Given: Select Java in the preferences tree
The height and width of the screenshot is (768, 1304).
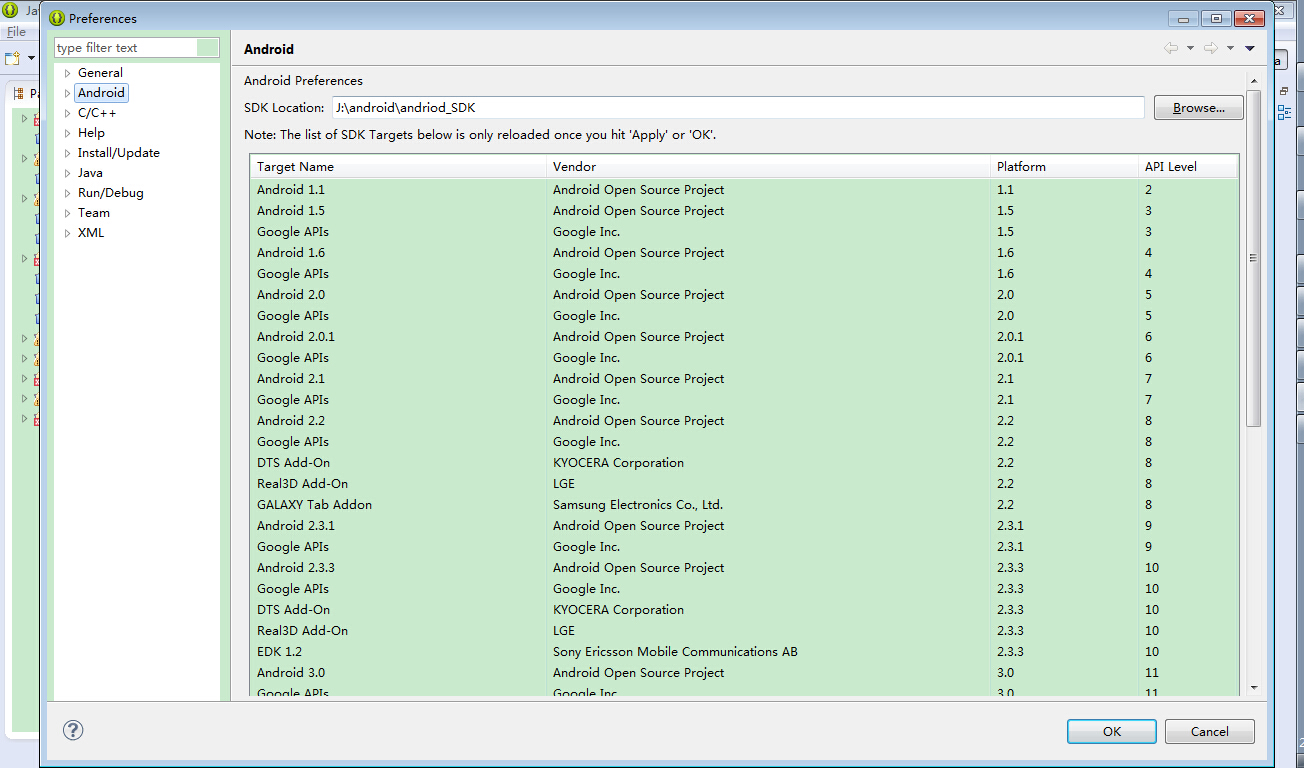Looking at the screenshot, I should click(90, 173).
